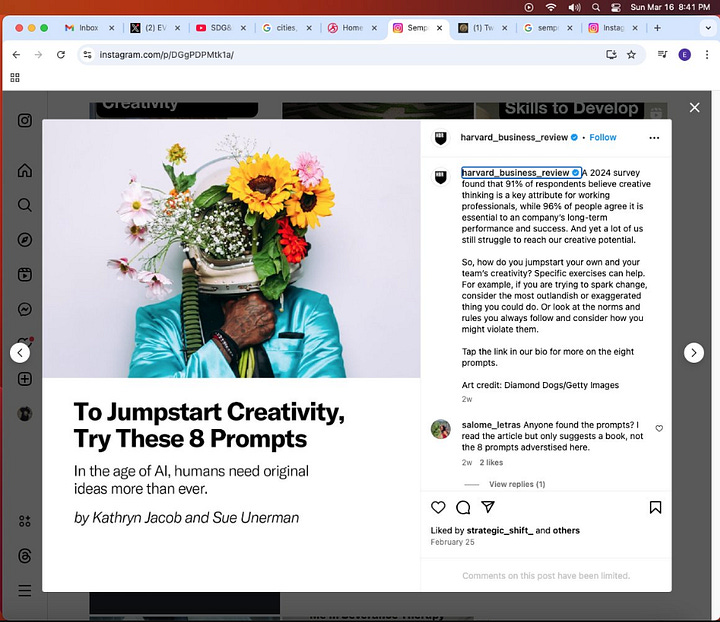
Task: Go to previous post arrow
Action: pos(20,353)
